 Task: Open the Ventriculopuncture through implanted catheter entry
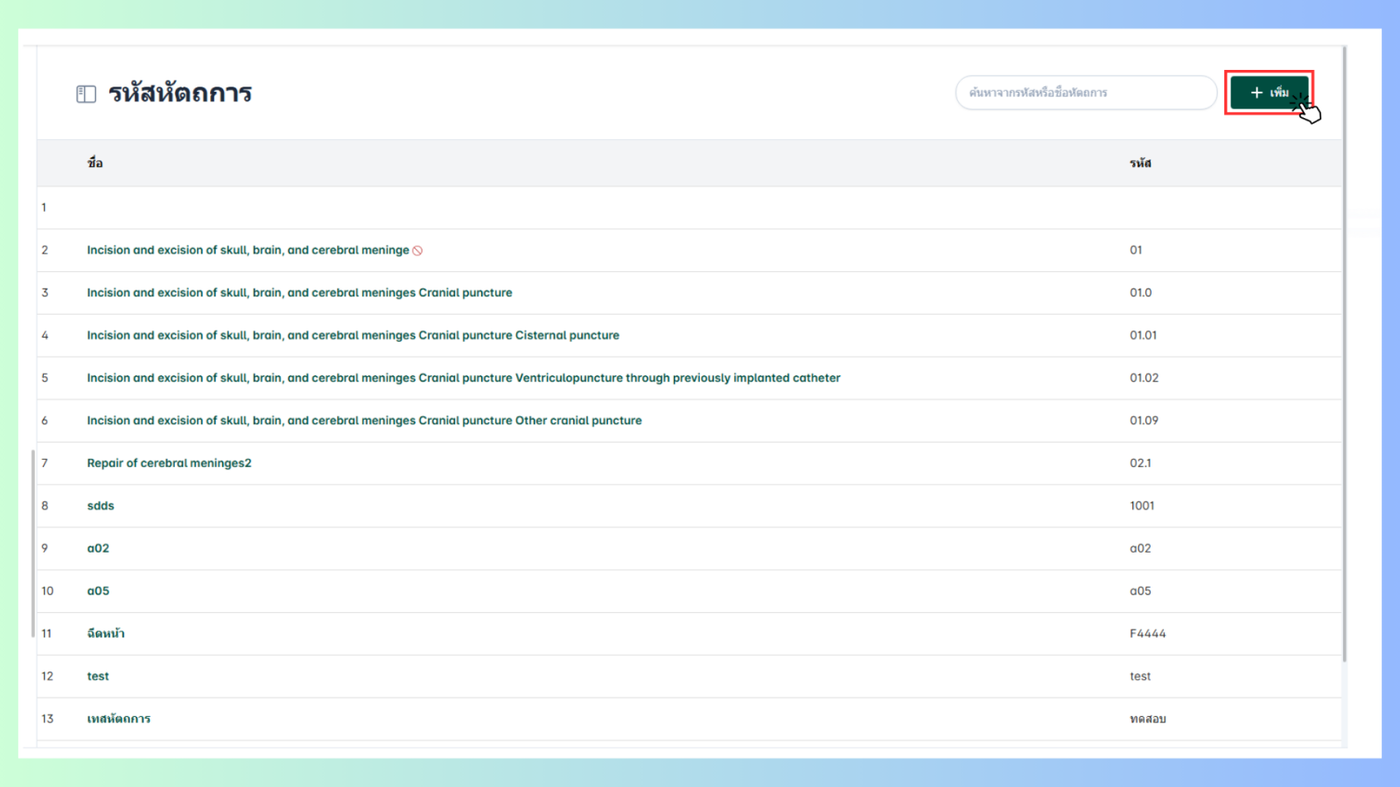coord(463,378)
